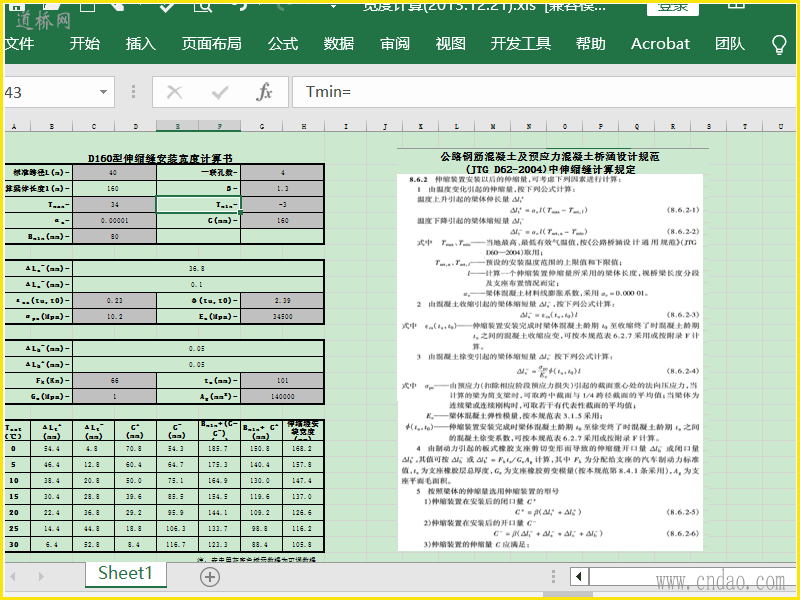The width and height of the screenshot is (800, 600).
Task: Switch to the 公式 tab
Action: tap(283, 44)
